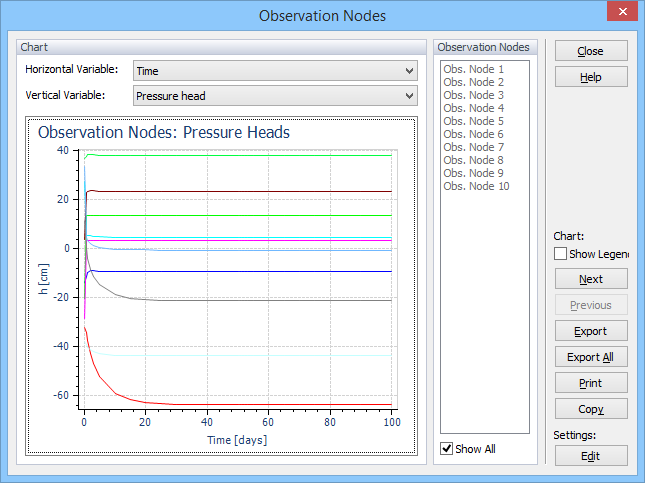Screen dimensions: 645x483
Task: Open the Horizontal Variable dropdown
Action: (x=275, y=71)
